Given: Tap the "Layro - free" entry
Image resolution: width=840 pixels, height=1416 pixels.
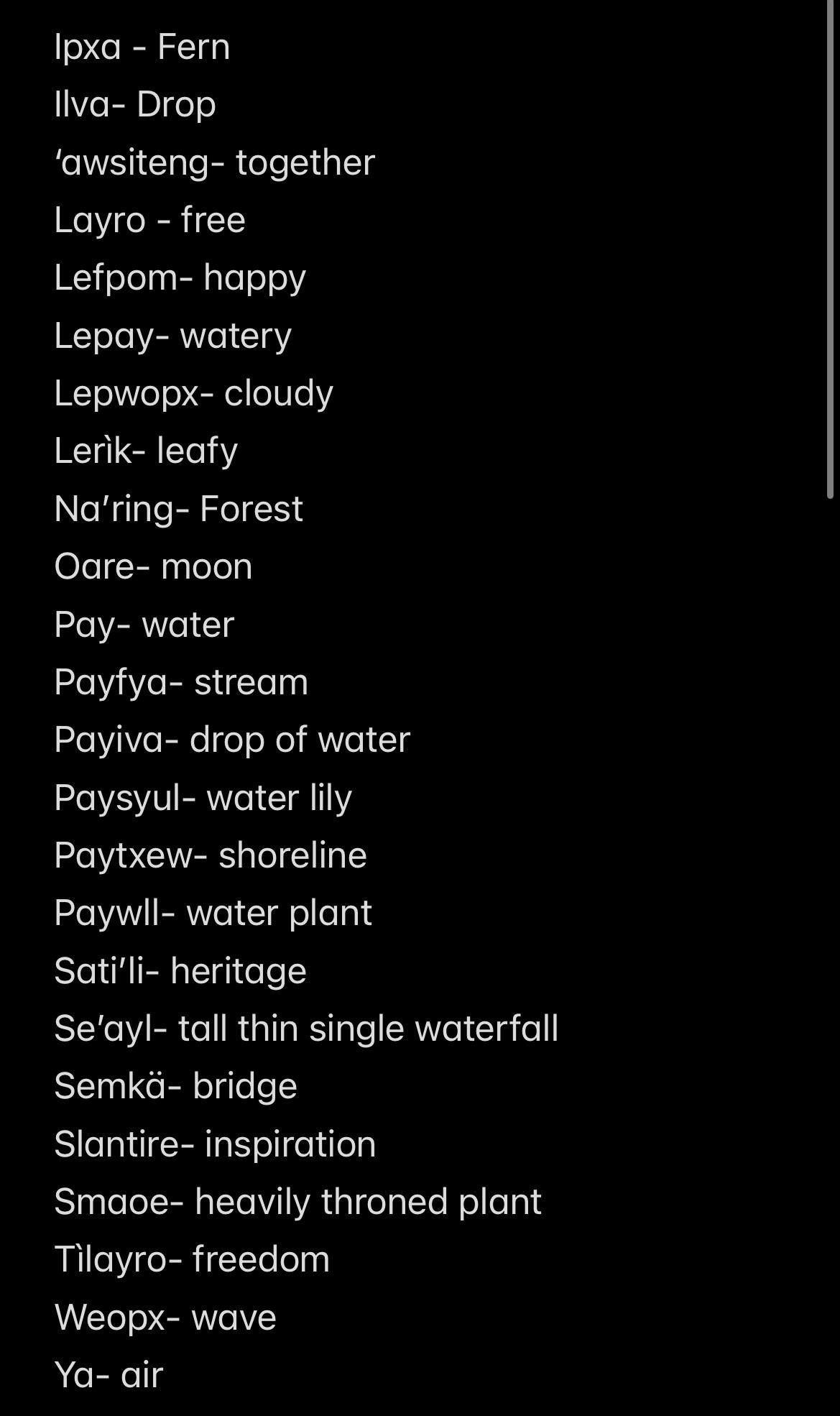Looking at the screenshot, I should click(150, 220).
